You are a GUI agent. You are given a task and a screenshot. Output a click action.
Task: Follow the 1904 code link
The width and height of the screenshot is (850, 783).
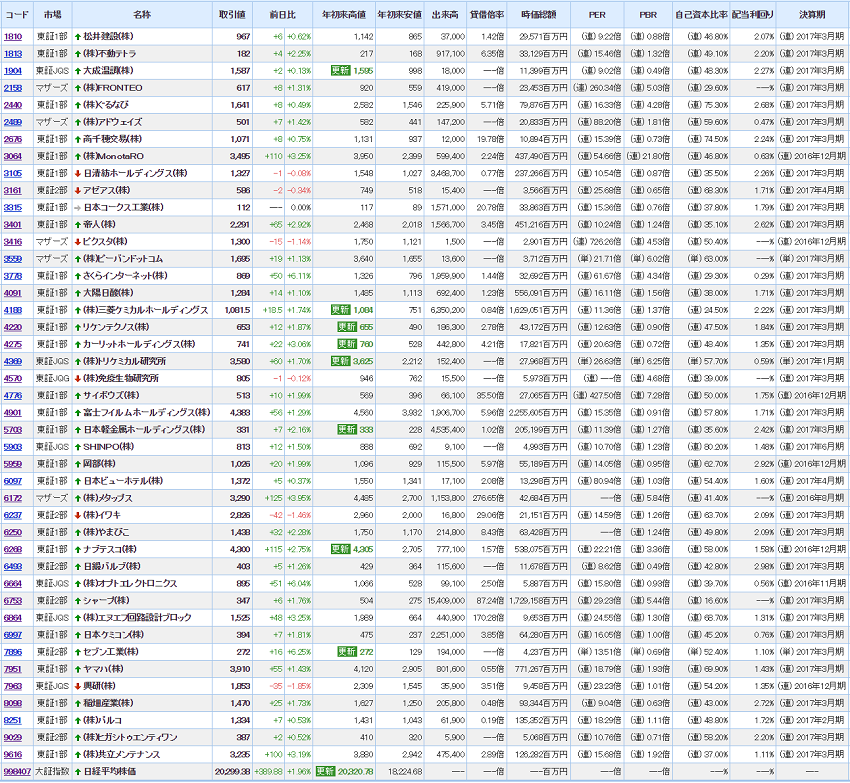pyautogui.click(x=13, y=71)
